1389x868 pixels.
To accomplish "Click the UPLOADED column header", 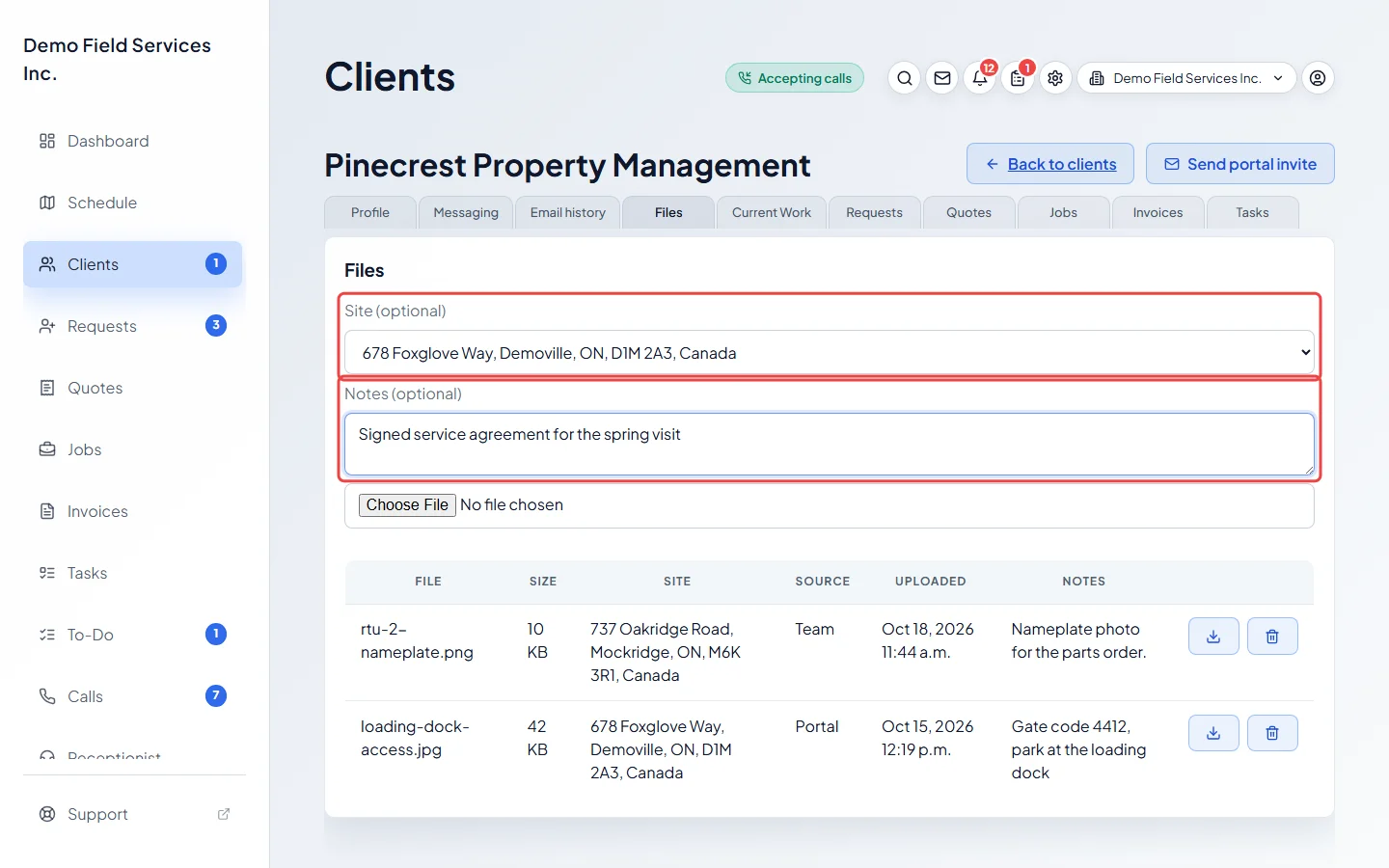I will pyautogui.click(x=931, y=582).
